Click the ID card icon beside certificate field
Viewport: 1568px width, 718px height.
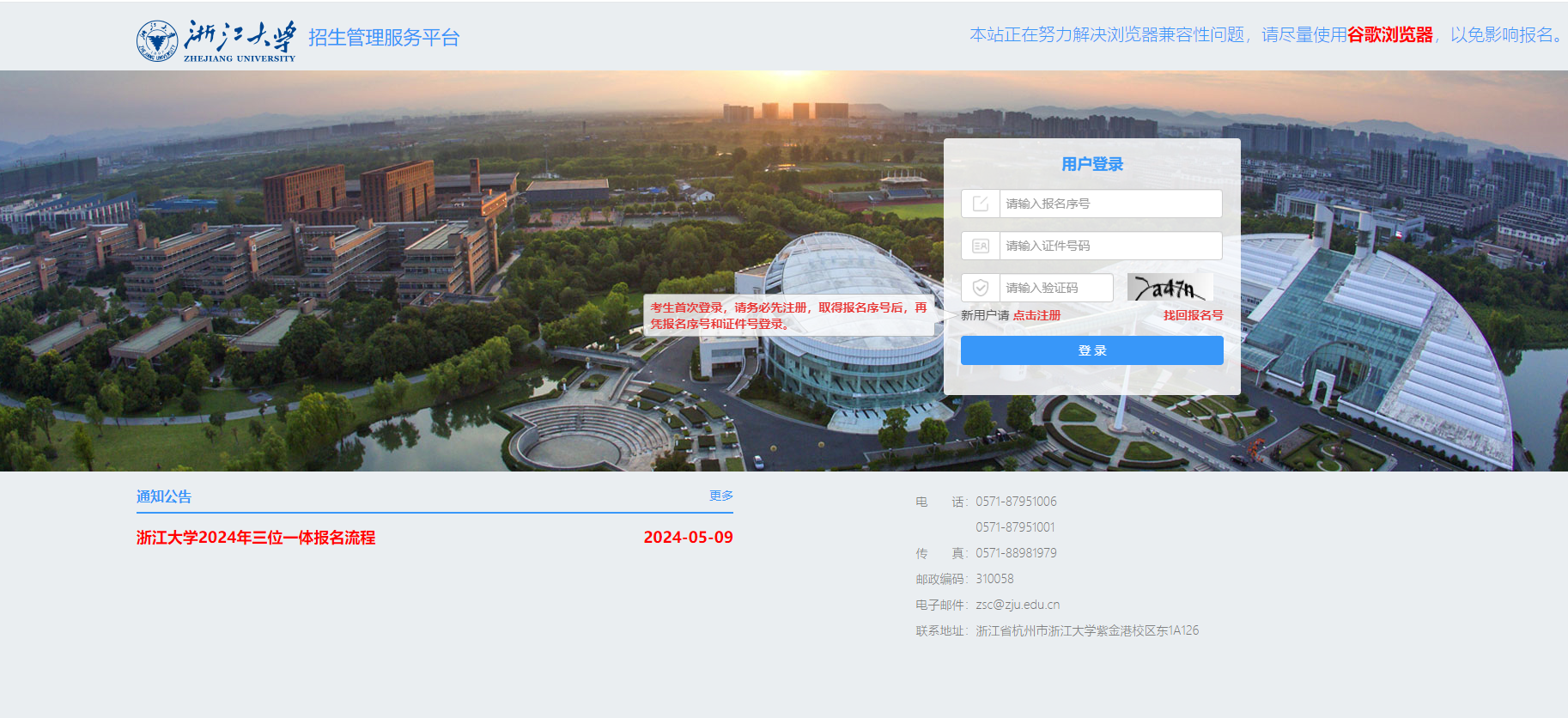tap(981, 246)
